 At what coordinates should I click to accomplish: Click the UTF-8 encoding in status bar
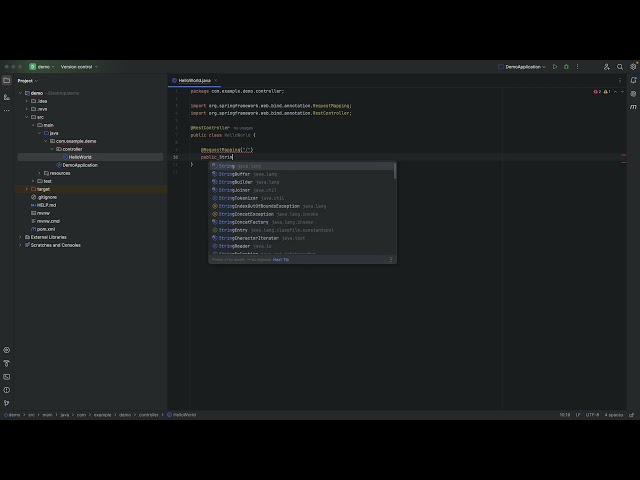click(x=592, y=415)
